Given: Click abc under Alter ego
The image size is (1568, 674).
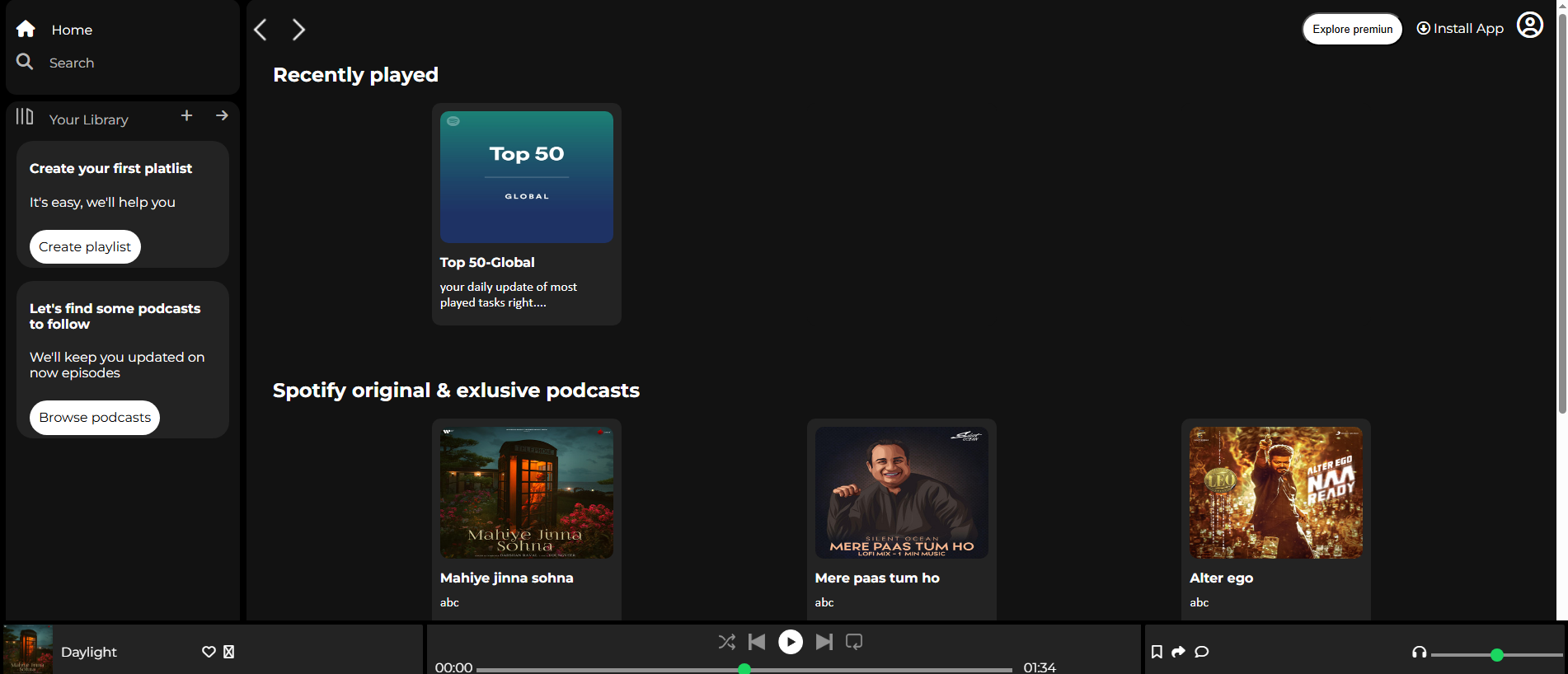Looking at the screenshot, I should click(x=1199, y=602).
